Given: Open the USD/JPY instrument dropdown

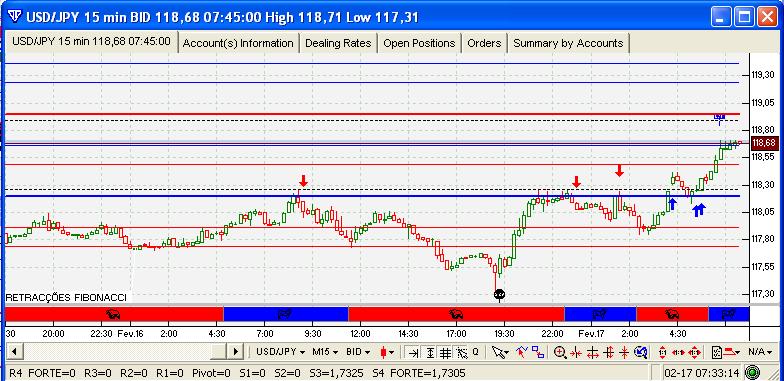Looking at the screenshot, I should pos(280,352).
